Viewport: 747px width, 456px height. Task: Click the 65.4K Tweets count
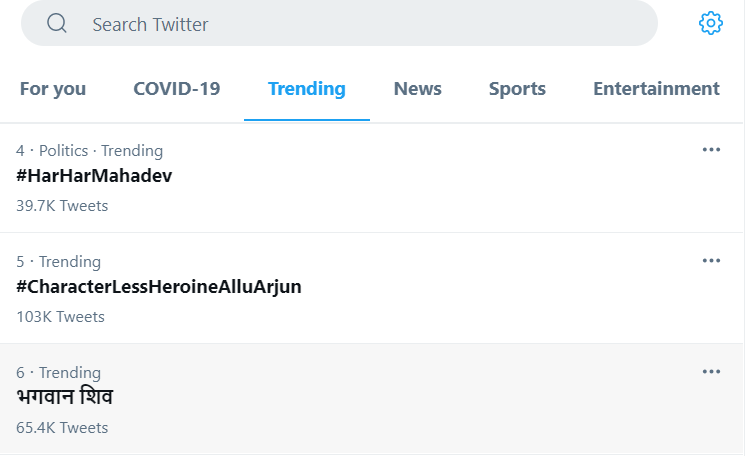coord(62,428)
